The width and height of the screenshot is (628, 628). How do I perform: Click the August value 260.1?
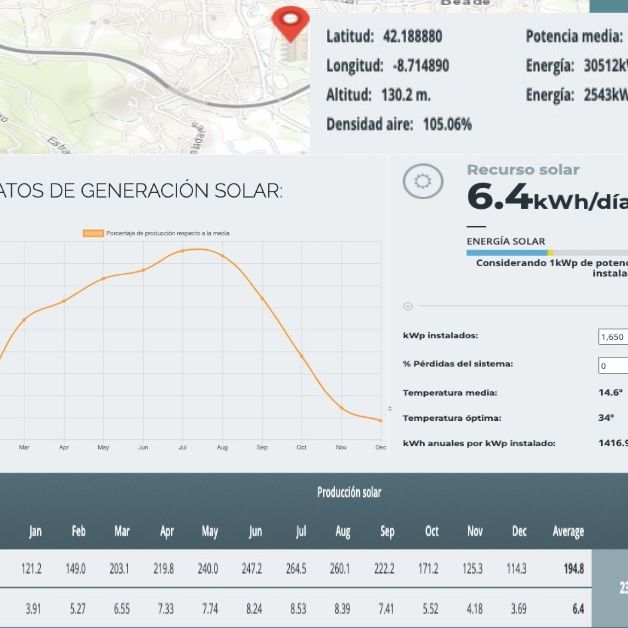pos(340,568)
